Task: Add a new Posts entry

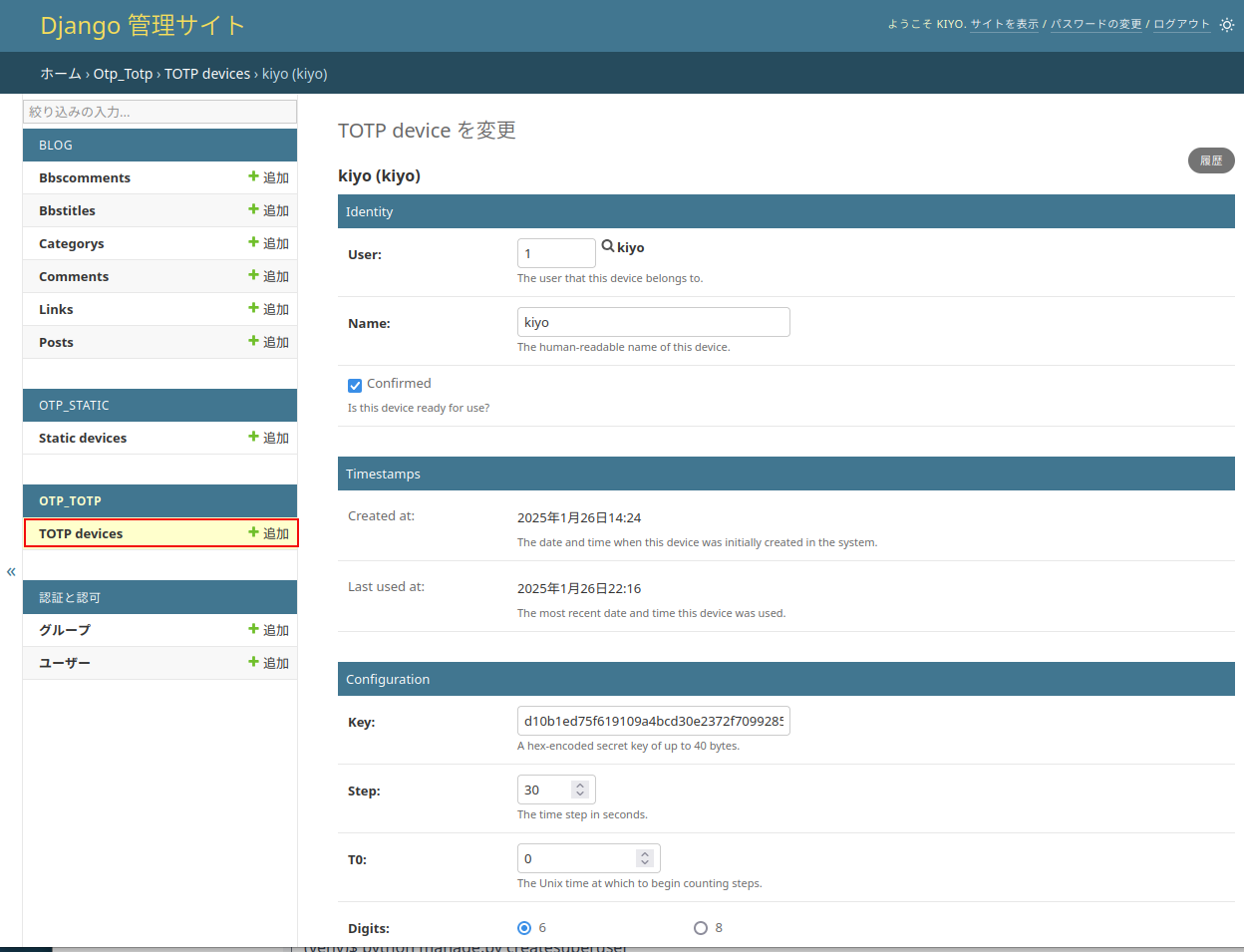Action: (x=268, y=342)
